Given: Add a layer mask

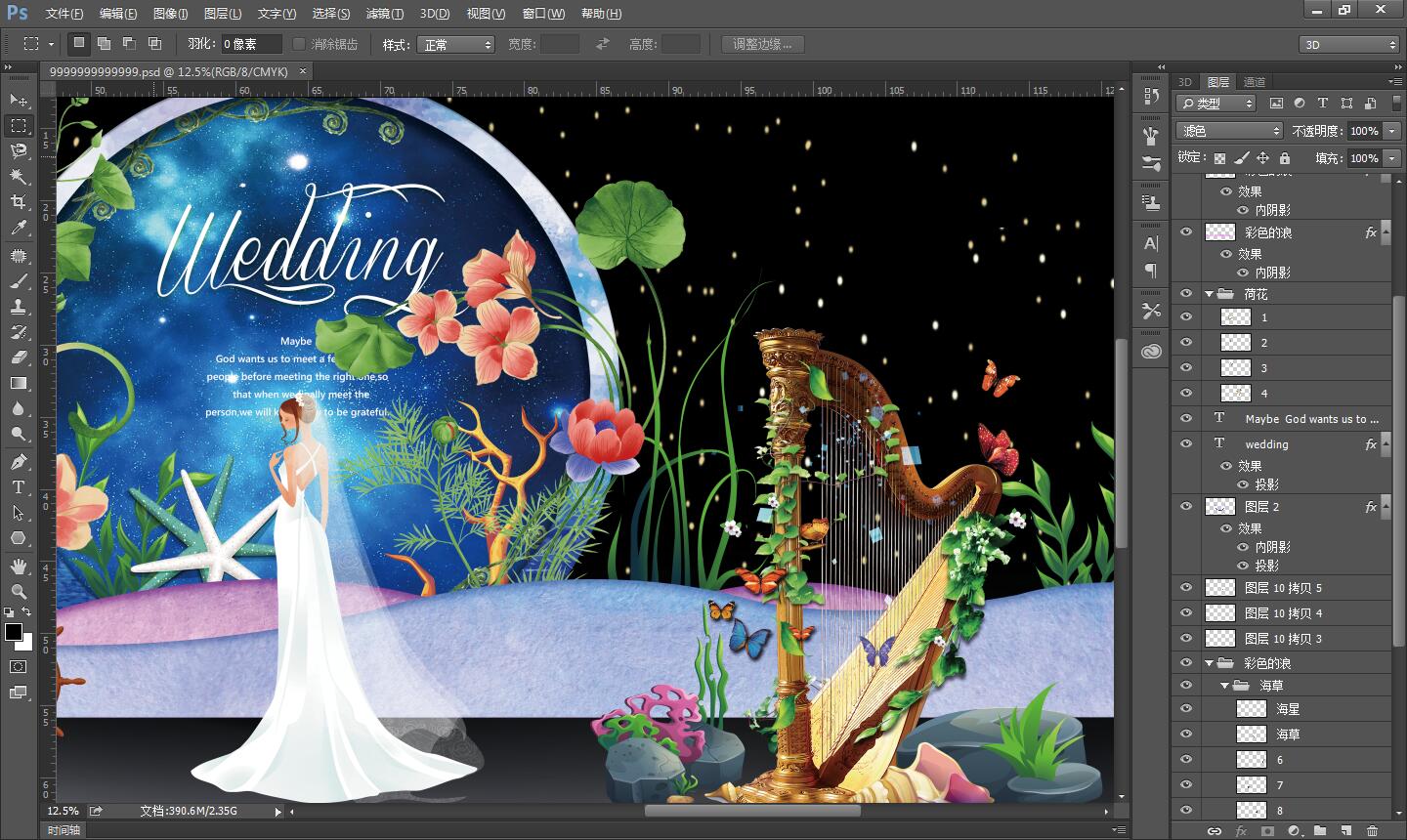Looking at the screenshot, I should (x=1267, y=831).
